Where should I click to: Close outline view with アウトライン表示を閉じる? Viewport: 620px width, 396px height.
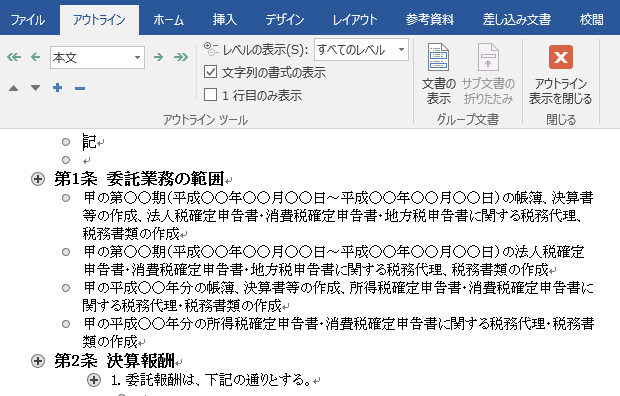pyautogui.click(x=561, y=74)
